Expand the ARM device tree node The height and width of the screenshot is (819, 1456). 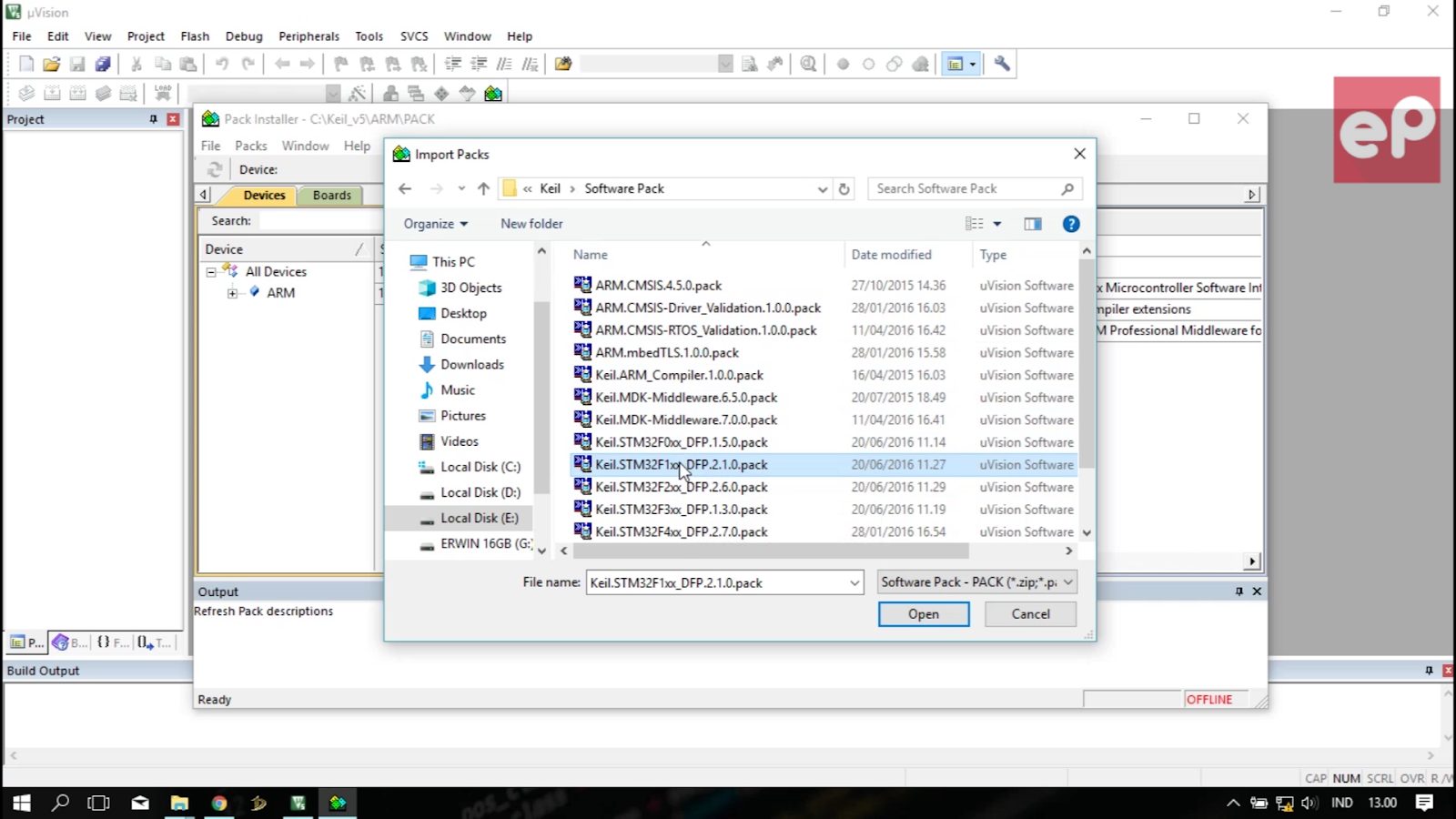pos(232,293)
